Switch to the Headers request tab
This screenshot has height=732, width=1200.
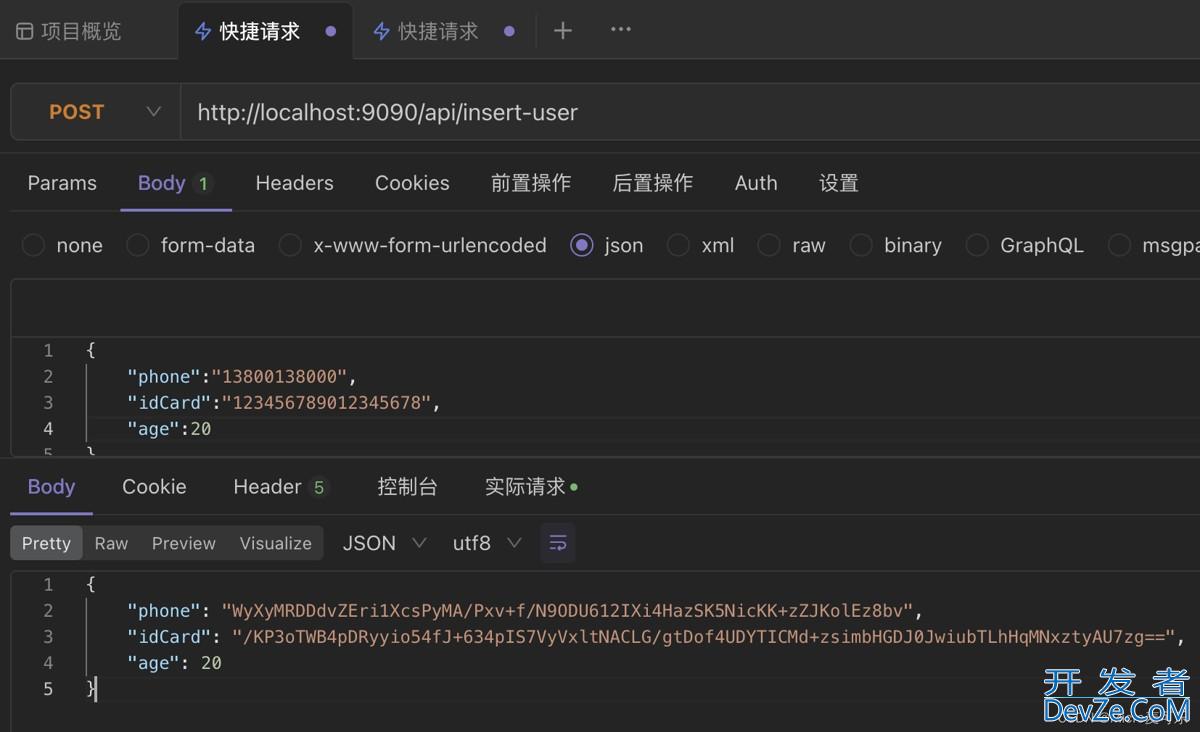tap(294, 183)
